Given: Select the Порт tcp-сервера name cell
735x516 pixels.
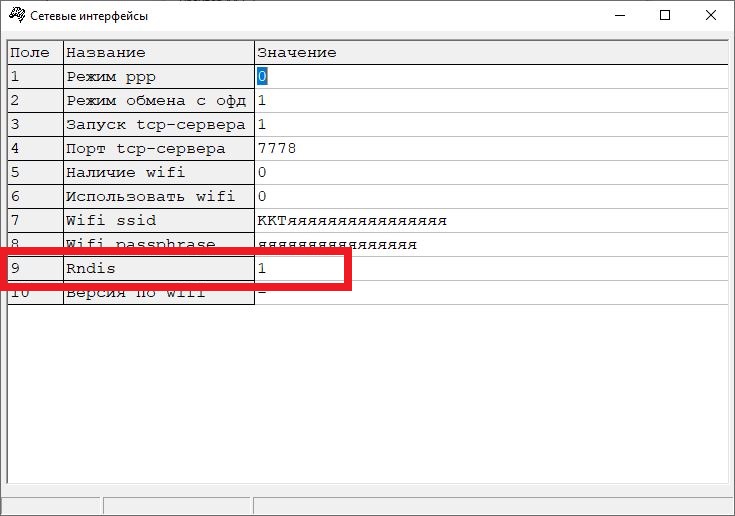Looking at the screenshot, I should click(x=158, y=149).
